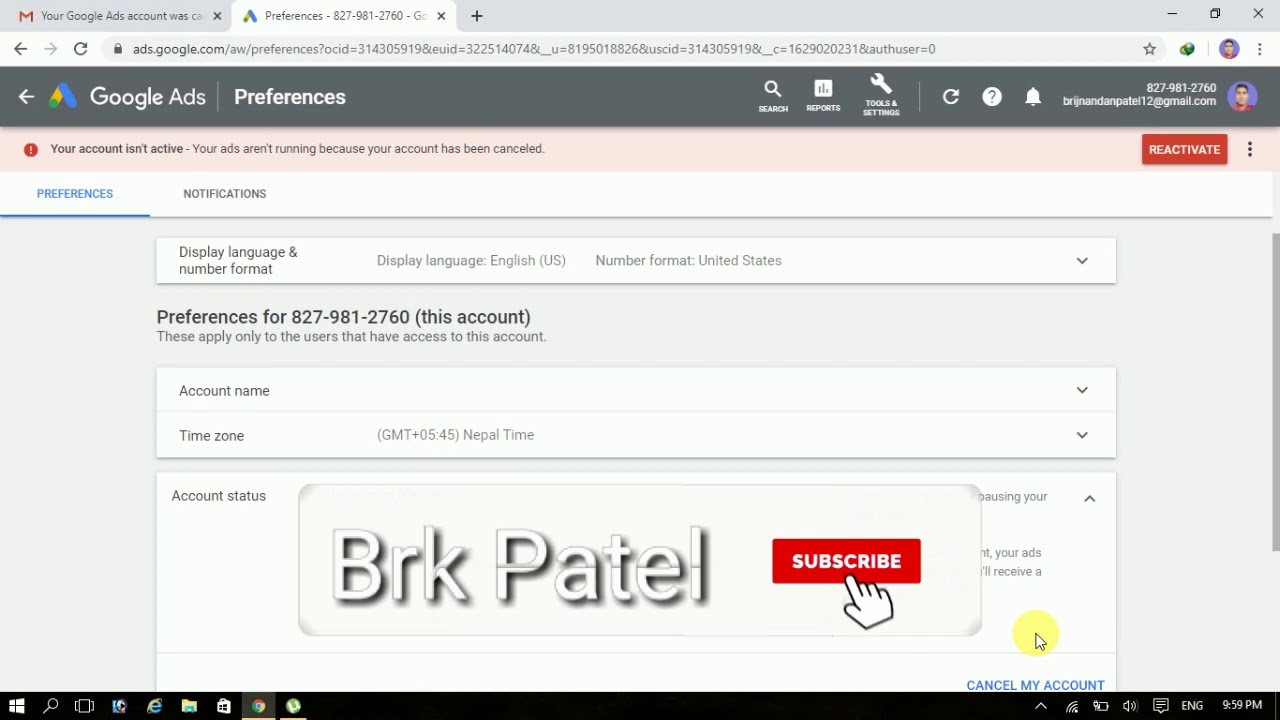The width and height of the screenshot is (1280, 720).
Task: Click the green extension icon in Chrome toolbar
Action: [1187, 48]
